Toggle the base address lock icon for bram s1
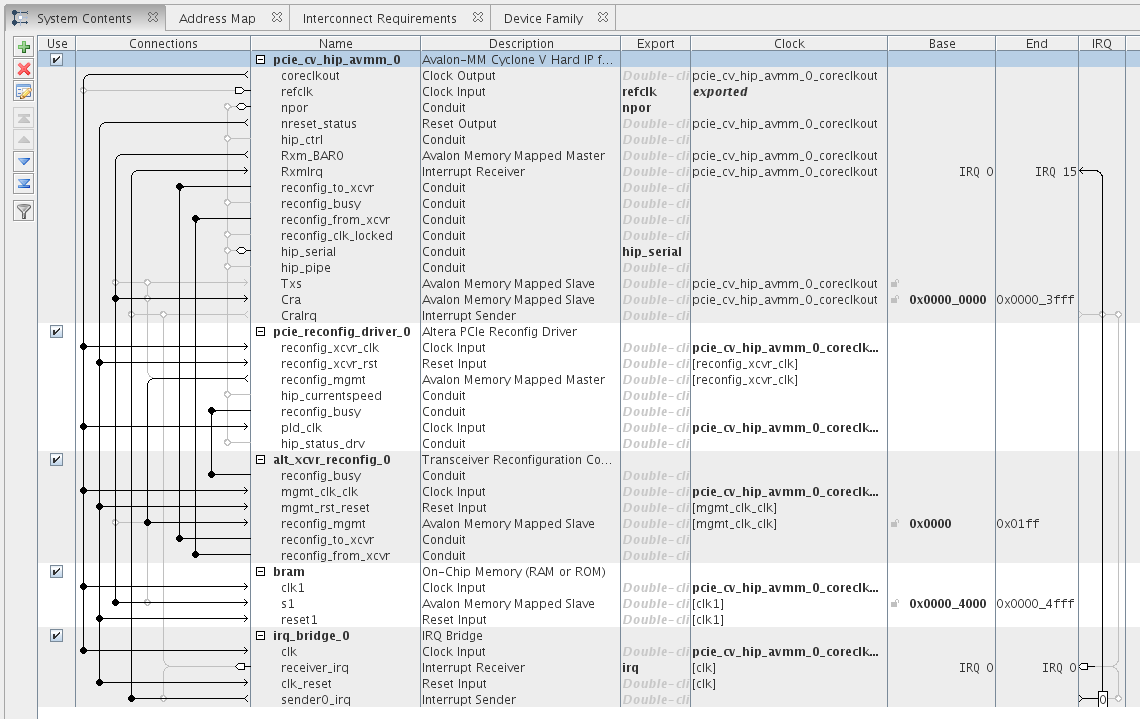Image resolution: width=1140 pixels, height=719 pixels. [895, 604]
